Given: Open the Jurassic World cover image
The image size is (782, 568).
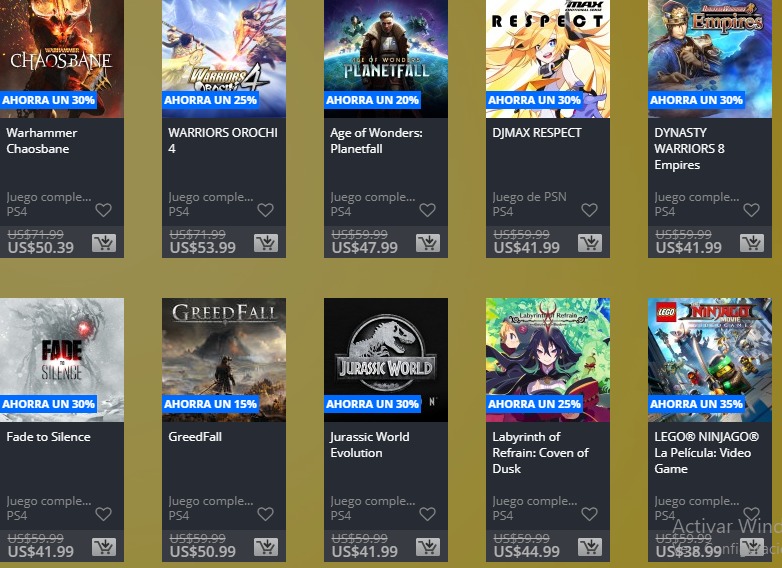Looking at the screenshot, I should point(386,360).
